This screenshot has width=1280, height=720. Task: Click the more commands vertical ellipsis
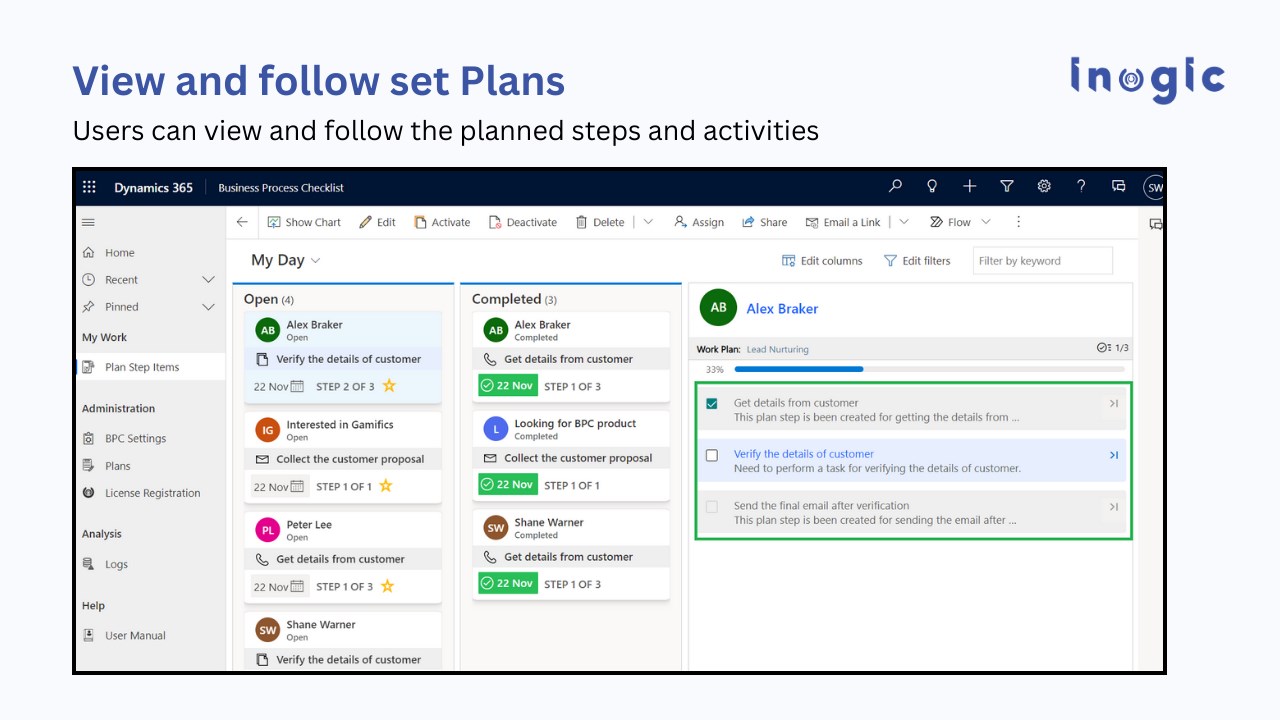point(1018,222)
